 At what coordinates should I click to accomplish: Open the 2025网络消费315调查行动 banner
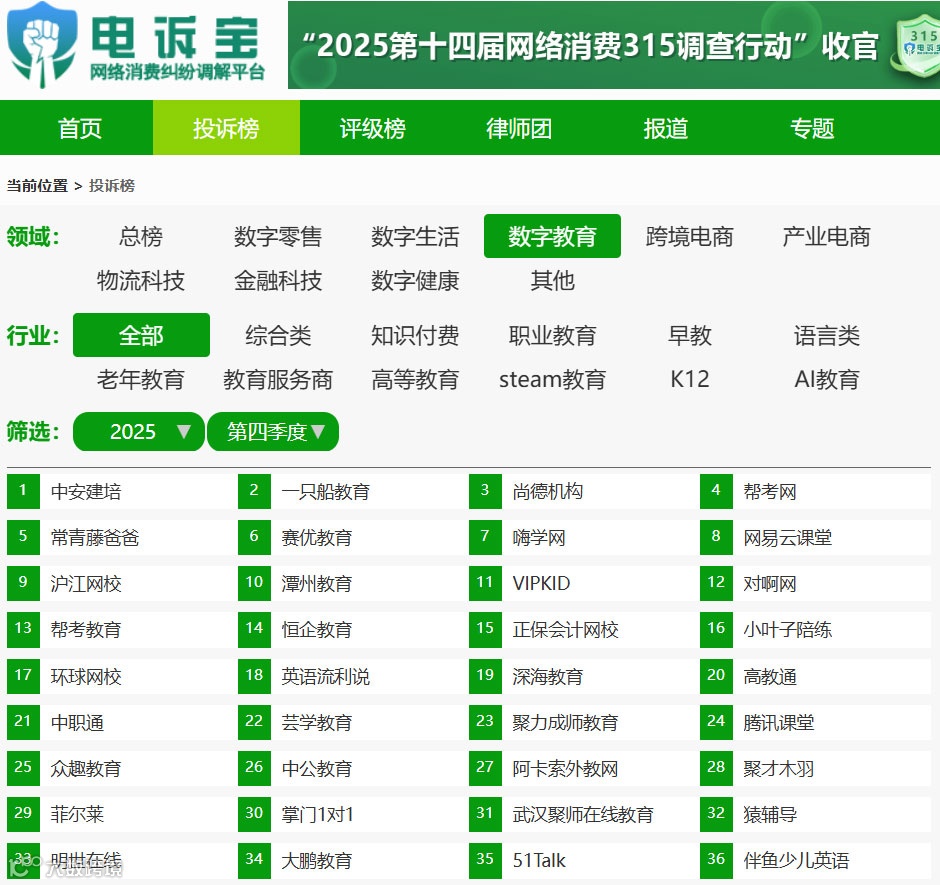pos(614,45)
